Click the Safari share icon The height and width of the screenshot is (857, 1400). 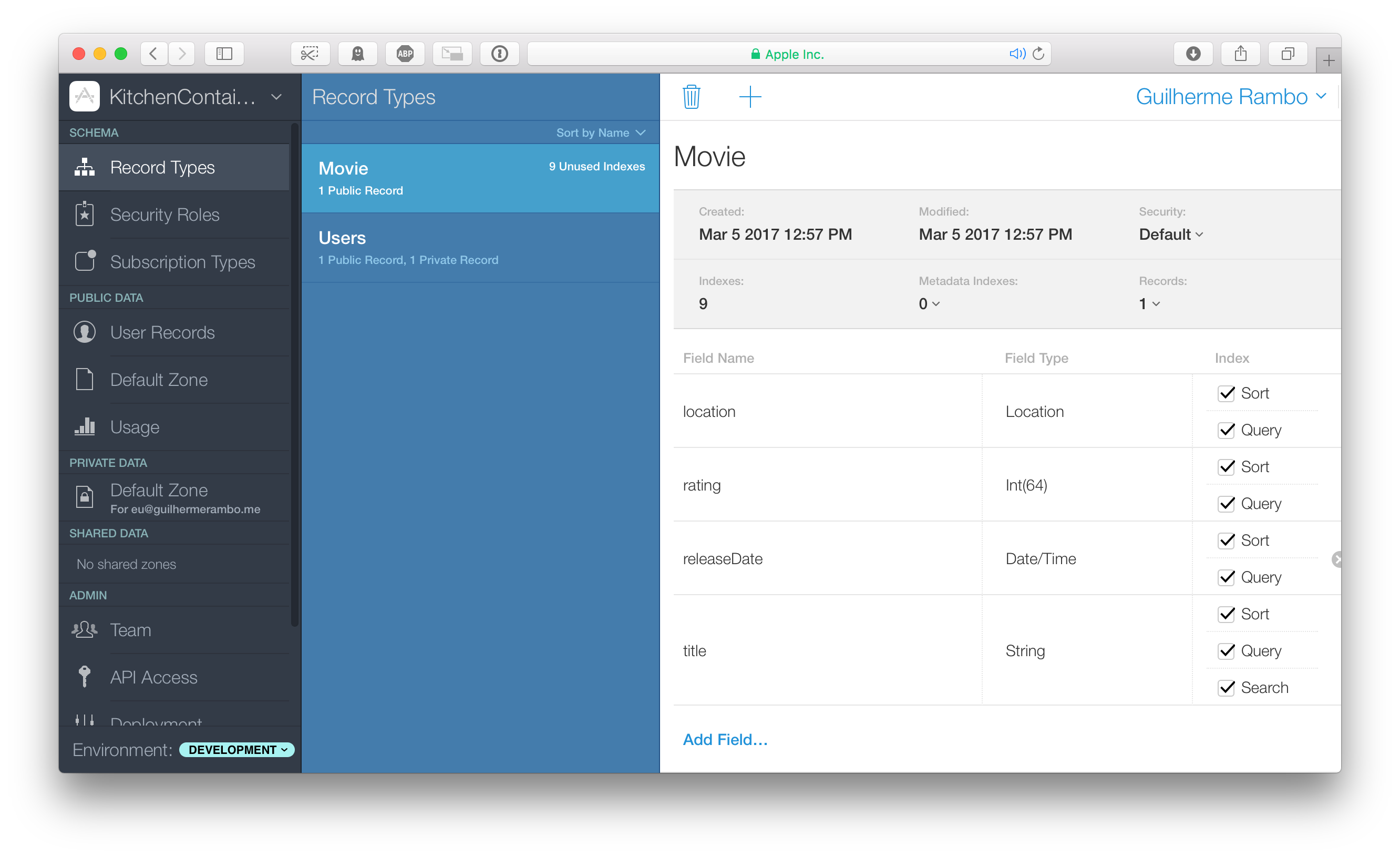pyautogui.click(x=1240, y=54)
